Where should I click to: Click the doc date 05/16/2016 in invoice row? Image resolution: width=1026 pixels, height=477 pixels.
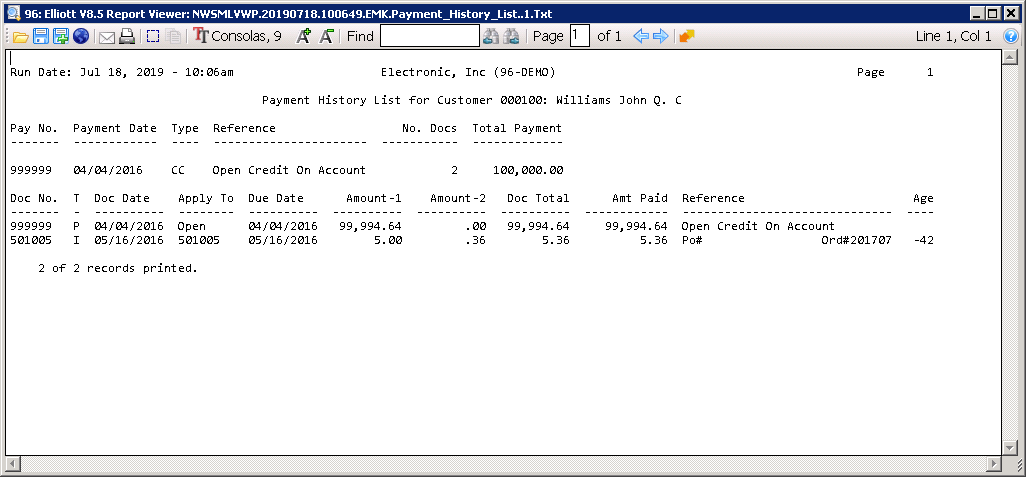(129, 241)
